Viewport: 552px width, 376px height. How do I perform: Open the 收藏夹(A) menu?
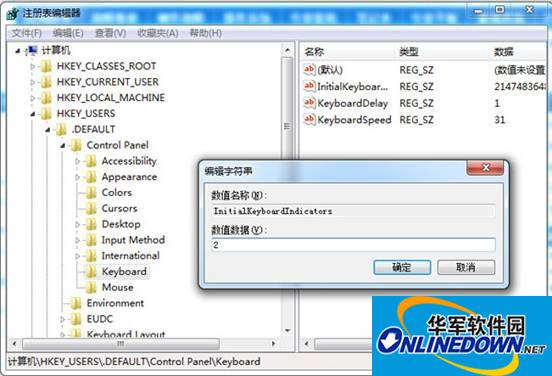158,33
